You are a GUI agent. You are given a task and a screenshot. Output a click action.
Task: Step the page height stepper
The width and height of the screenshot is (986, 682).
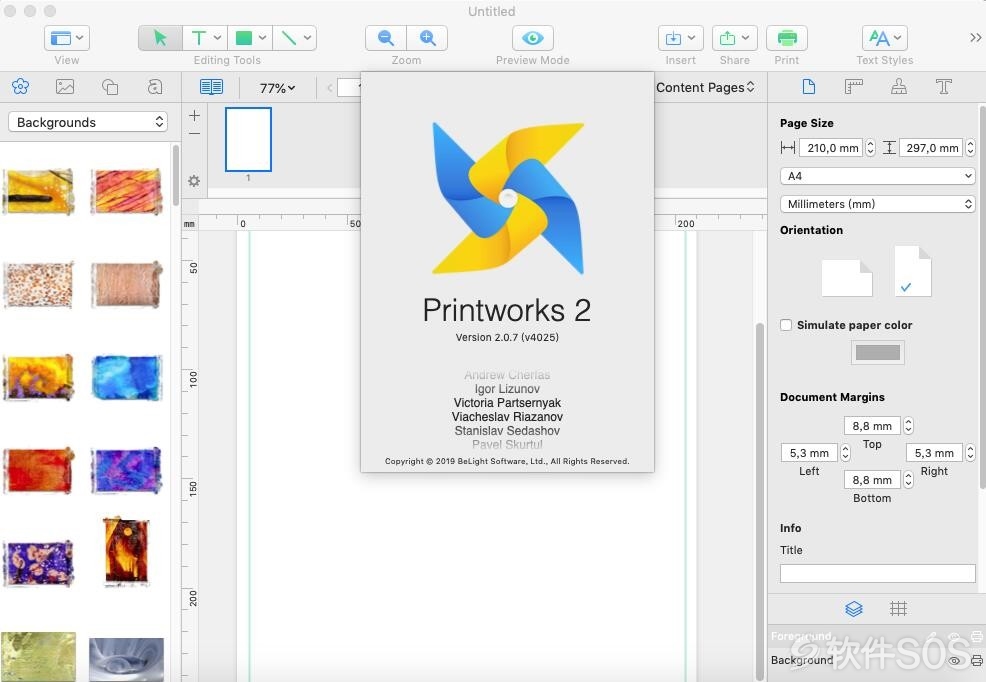(x=970, y=148)
